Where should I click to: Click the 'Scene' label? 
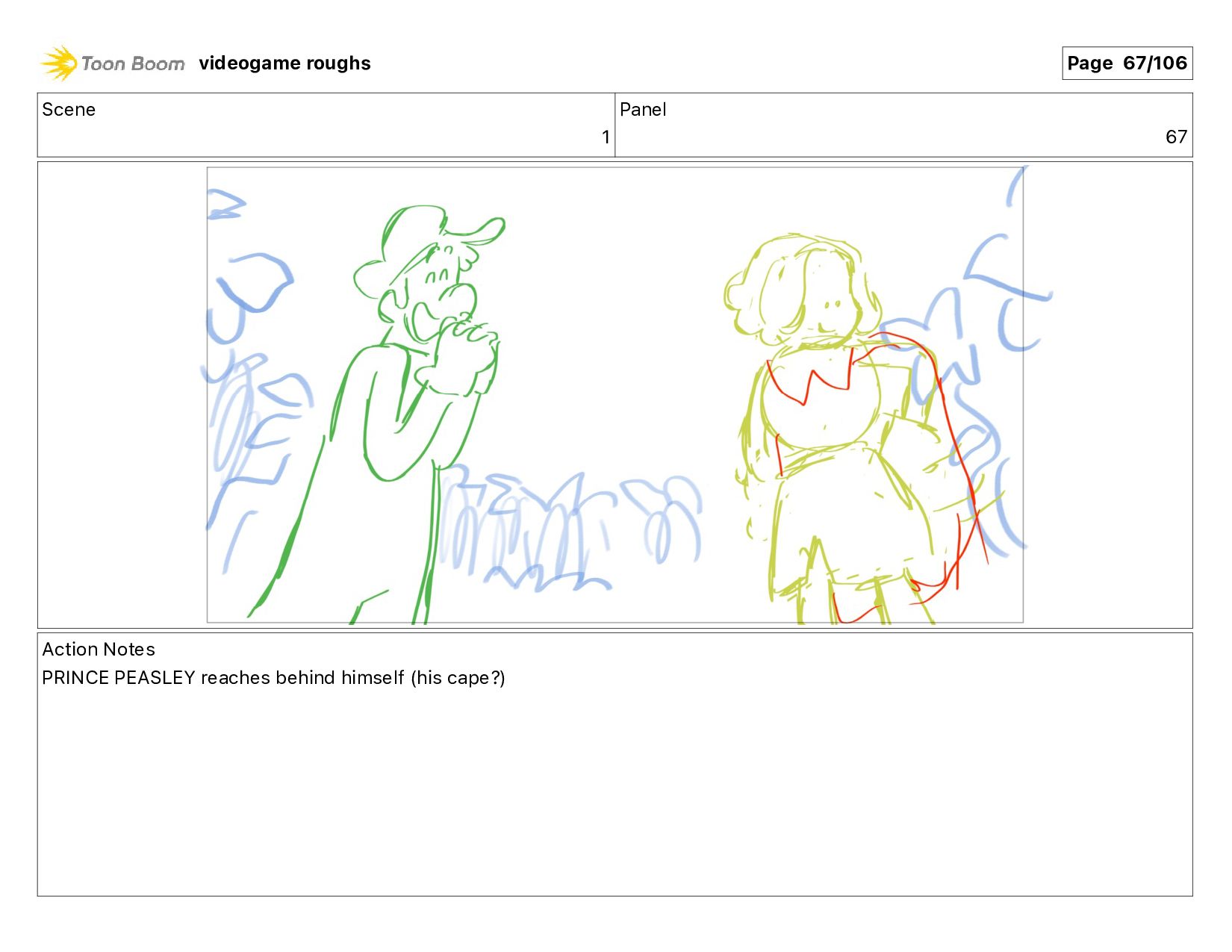tap(69, 110)
